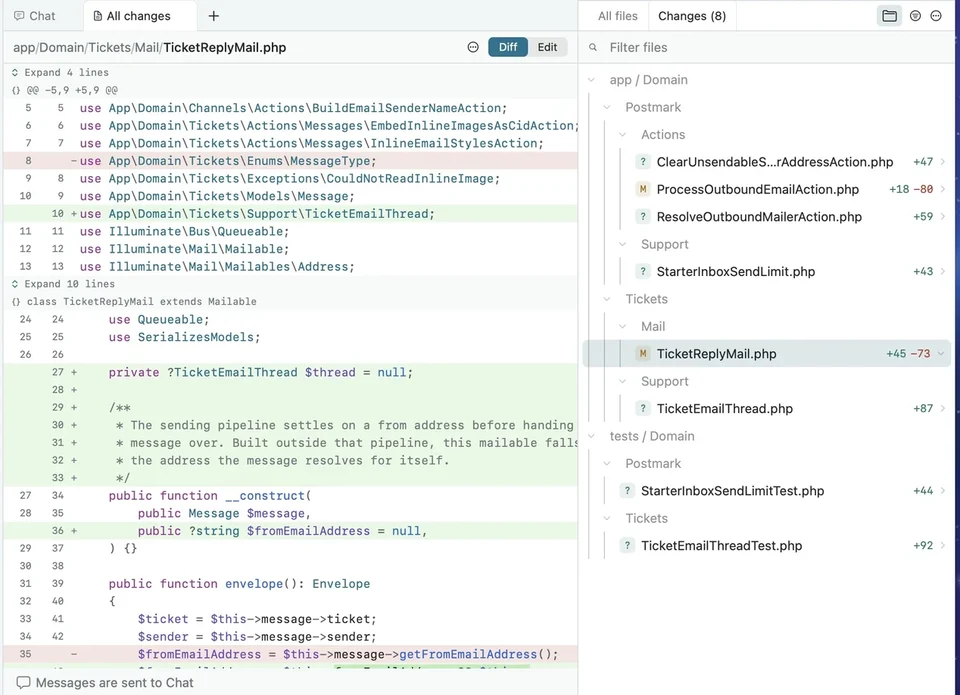Collapse the Mail folder

point(623,326)
